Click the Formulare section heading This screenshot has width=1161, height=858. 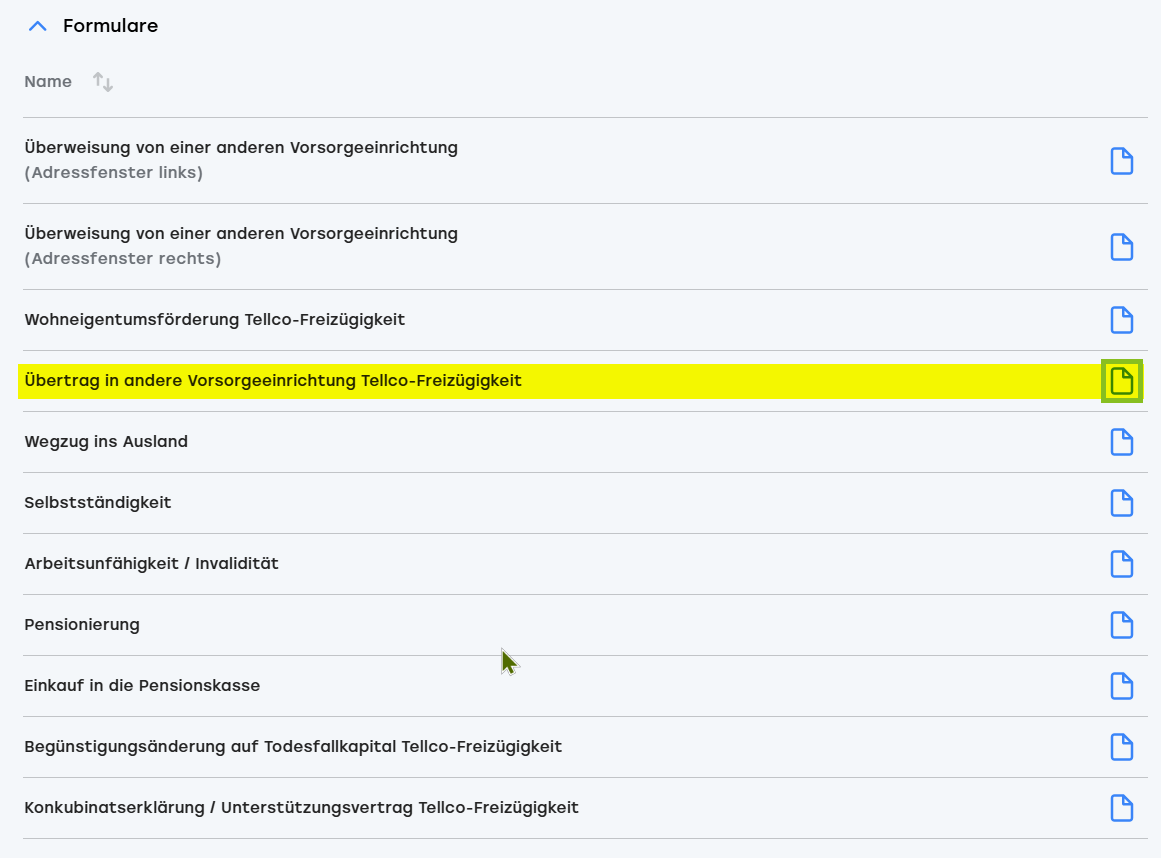pos(110,26)
